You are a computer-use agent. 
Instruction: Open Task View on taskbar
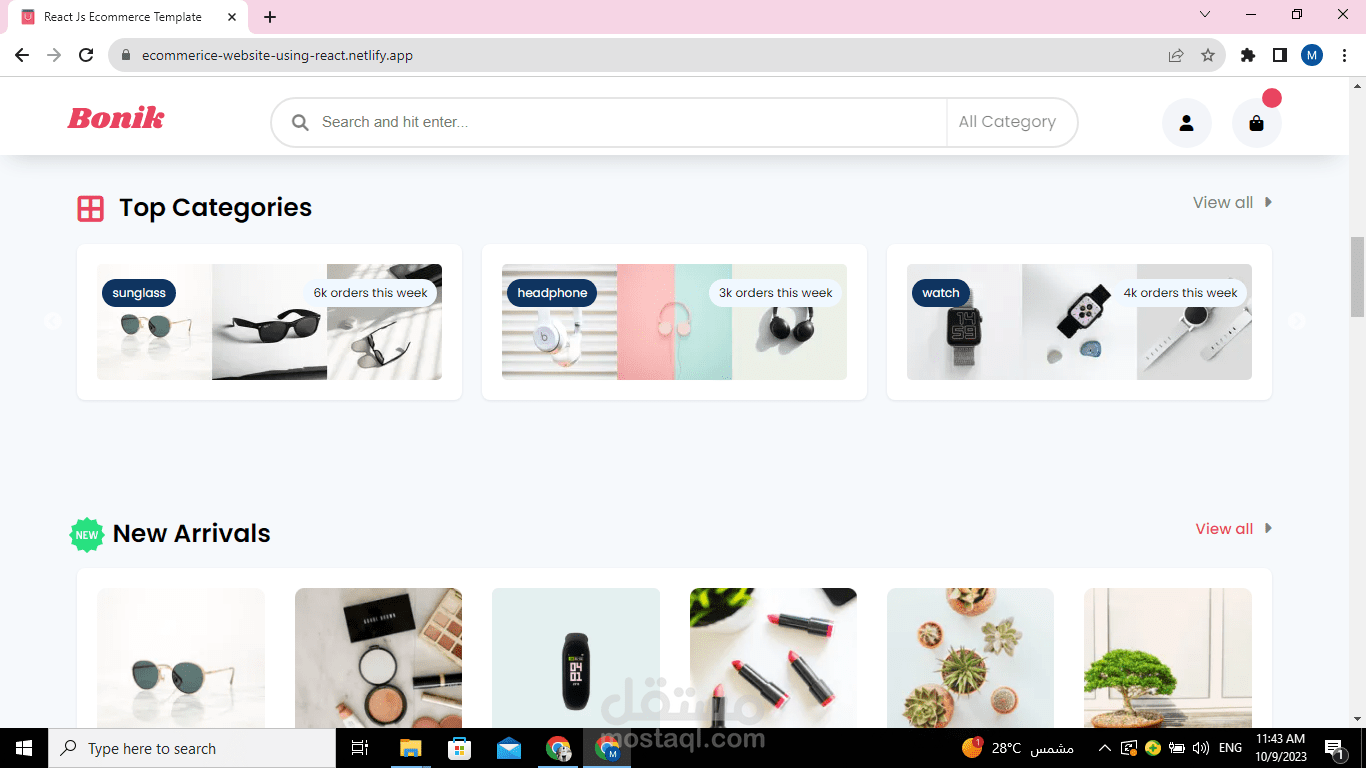tap(360, 748)
